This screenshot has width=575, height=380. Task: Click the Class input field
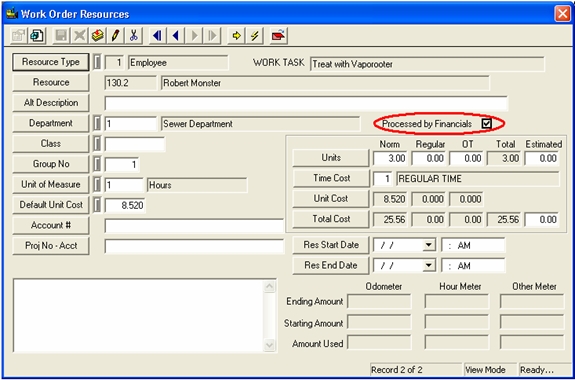(x=135, y=144)
